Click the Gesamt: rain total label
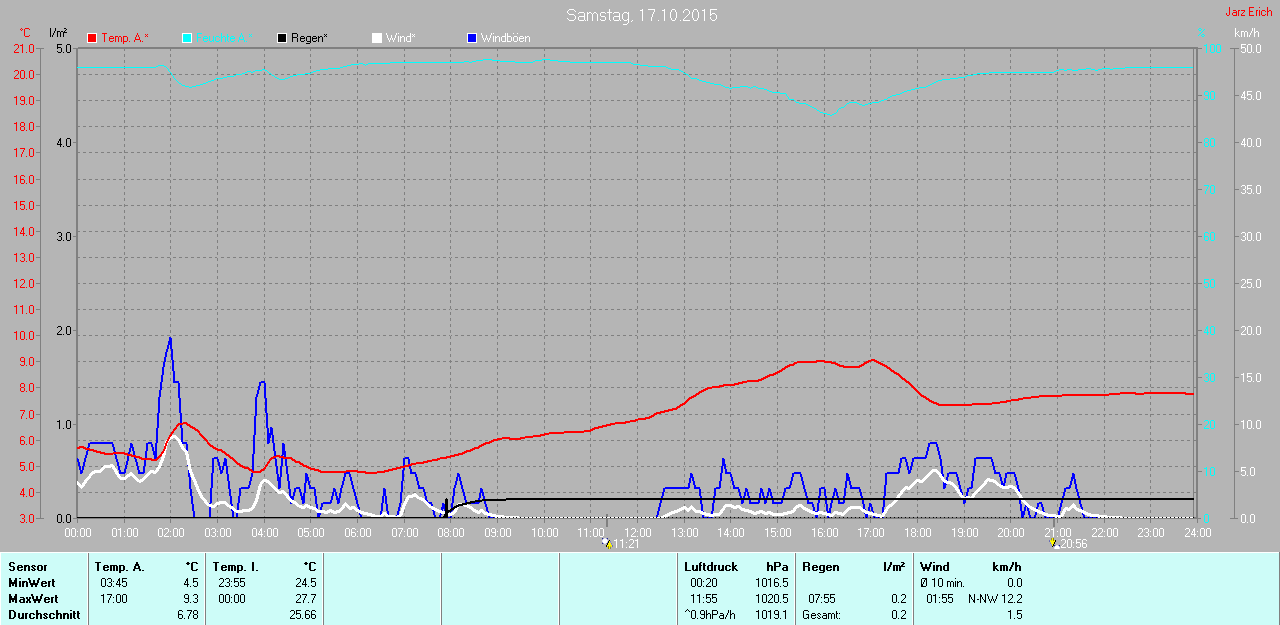The image size is (1280, 625). (821, 615)
